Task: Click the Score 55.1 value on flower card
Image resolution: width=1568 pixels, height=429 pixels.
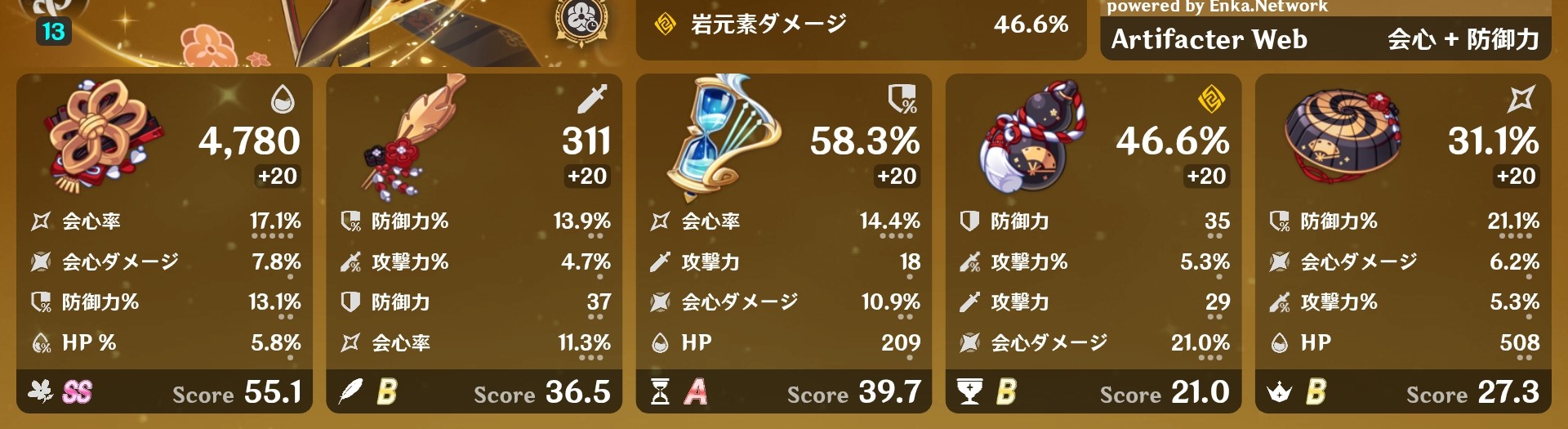Action: [x=237, y=393]
